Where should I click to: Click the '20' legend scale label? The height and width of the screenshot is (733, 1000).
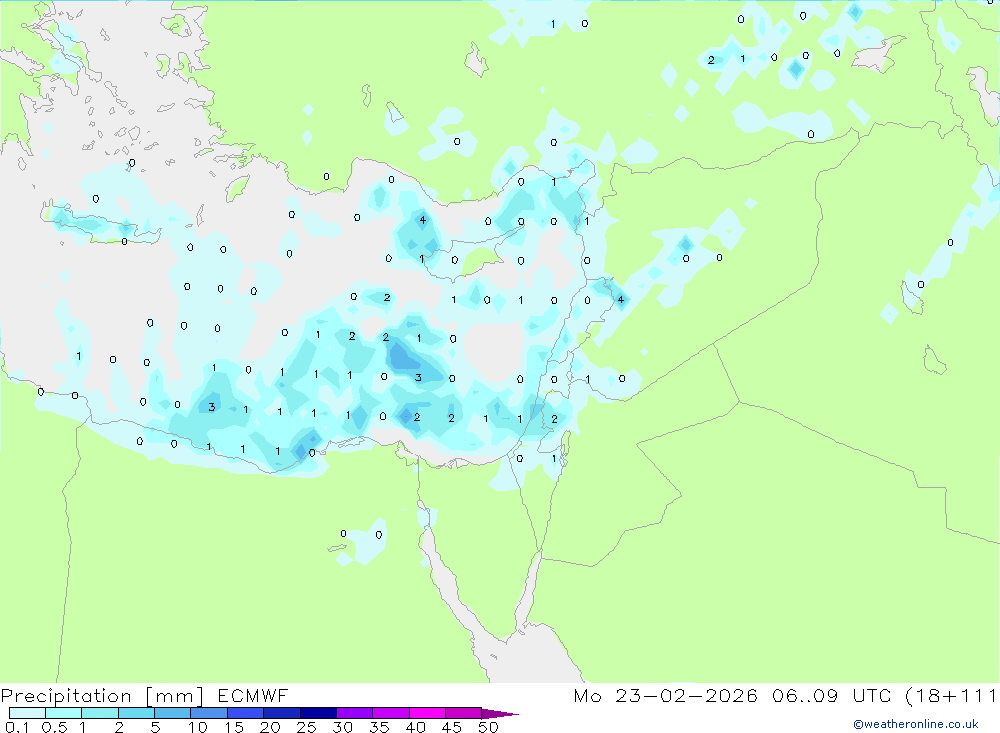[270, 727]
